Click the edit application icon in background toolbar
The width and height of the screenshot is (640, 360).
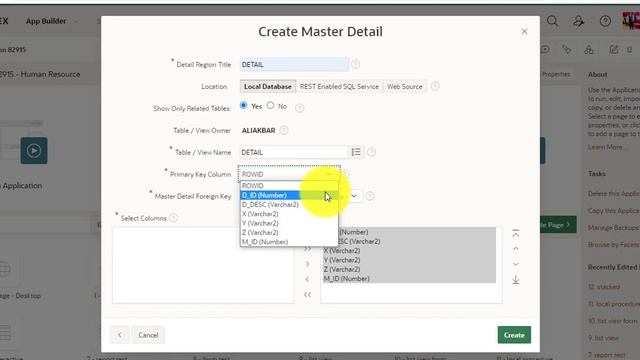point(613,50)
